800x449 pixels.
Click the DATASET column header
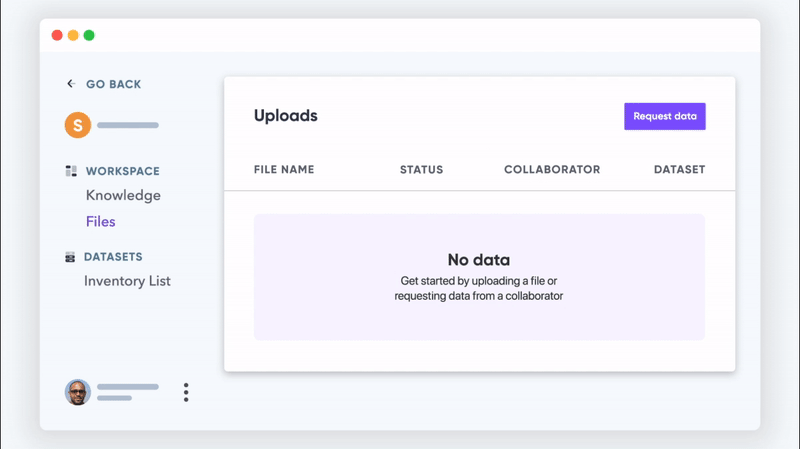coord(679,169)
